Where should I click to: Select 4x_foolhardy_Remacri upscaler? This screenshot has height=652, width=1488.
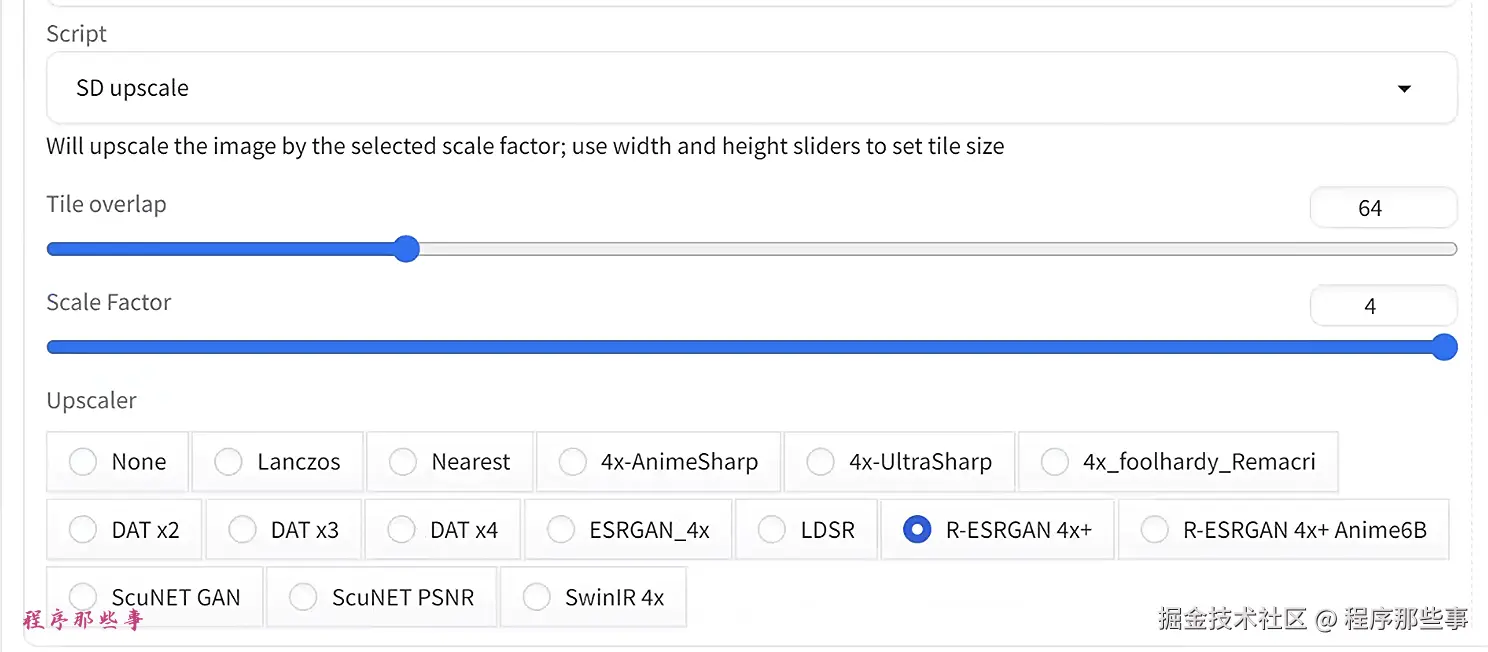(1054, 462)
